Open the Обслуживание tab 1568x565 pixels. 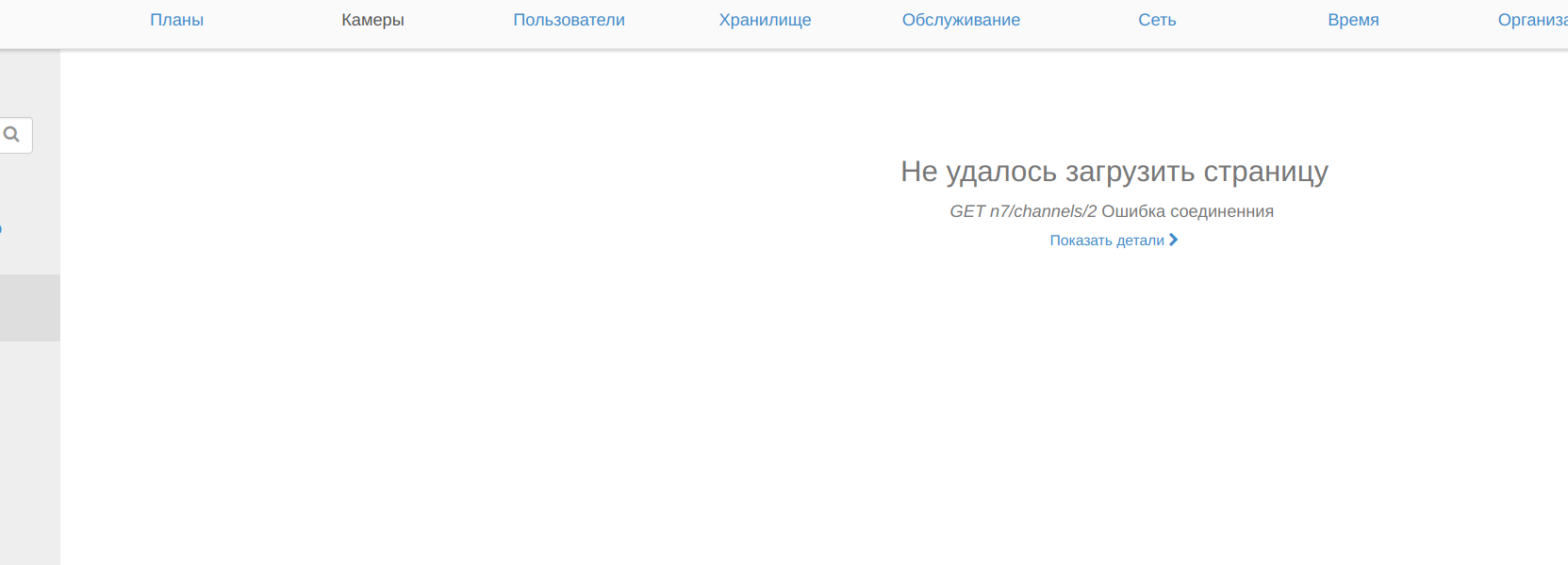tap(961, 20)
